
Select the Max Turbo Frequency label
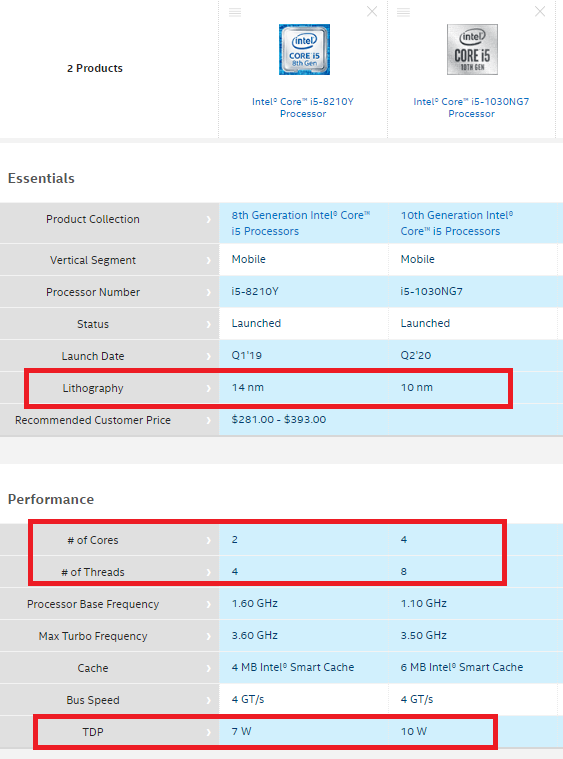(93, 636)
